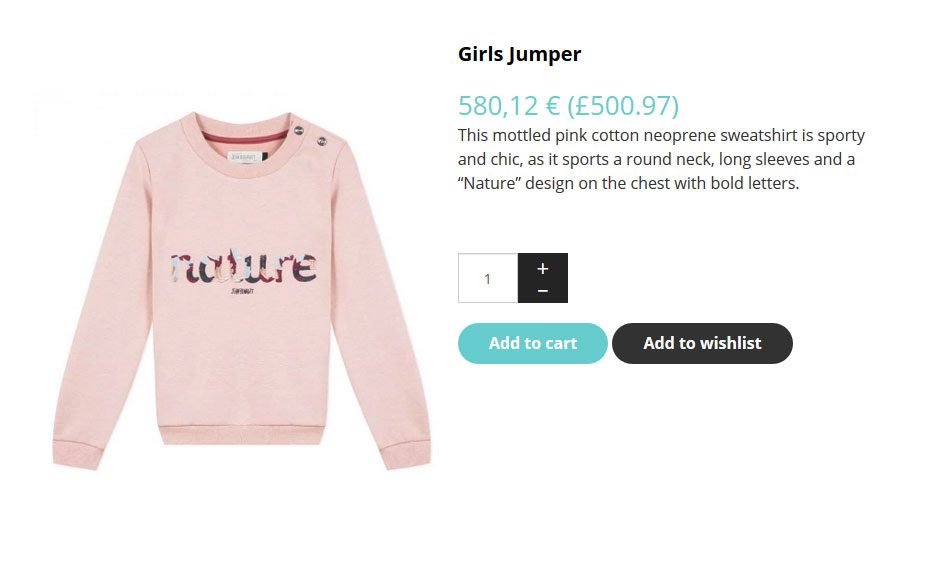This screenshot has width=933, height=565.
Task: Click the word "Nature" in the description
Action: (490, 184)
